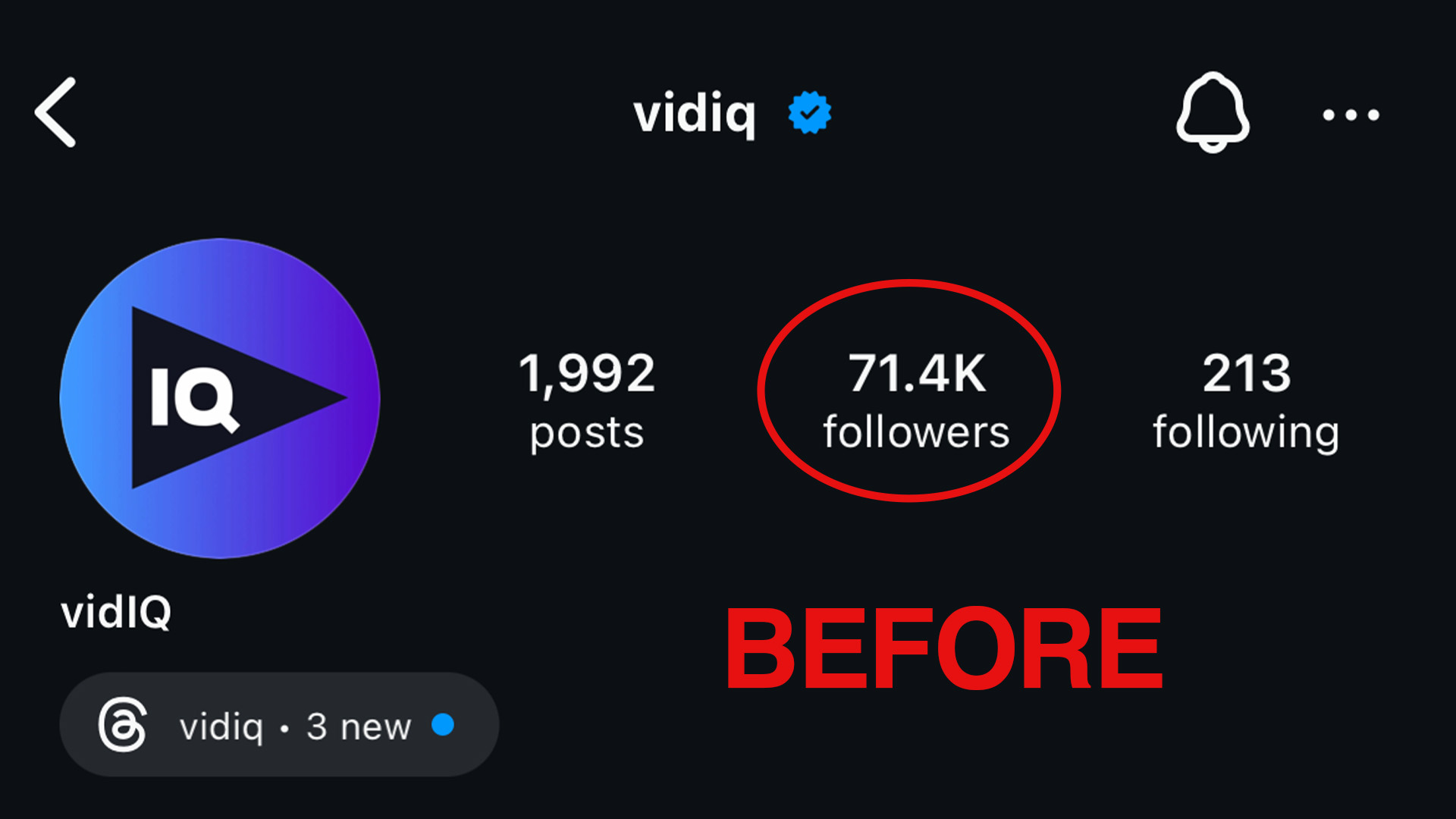Open the notification bell options
Image resolution: width=1456 pixels, height=819 pixels.
pyautogui.click(x=1212, y=112)
